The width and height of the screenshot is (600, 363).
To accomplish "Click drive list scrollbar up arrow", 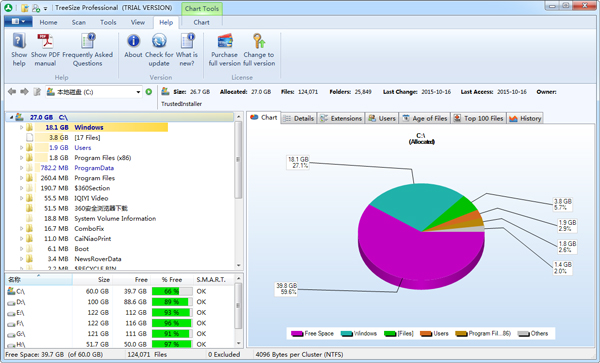I will [x=238, y=278].
